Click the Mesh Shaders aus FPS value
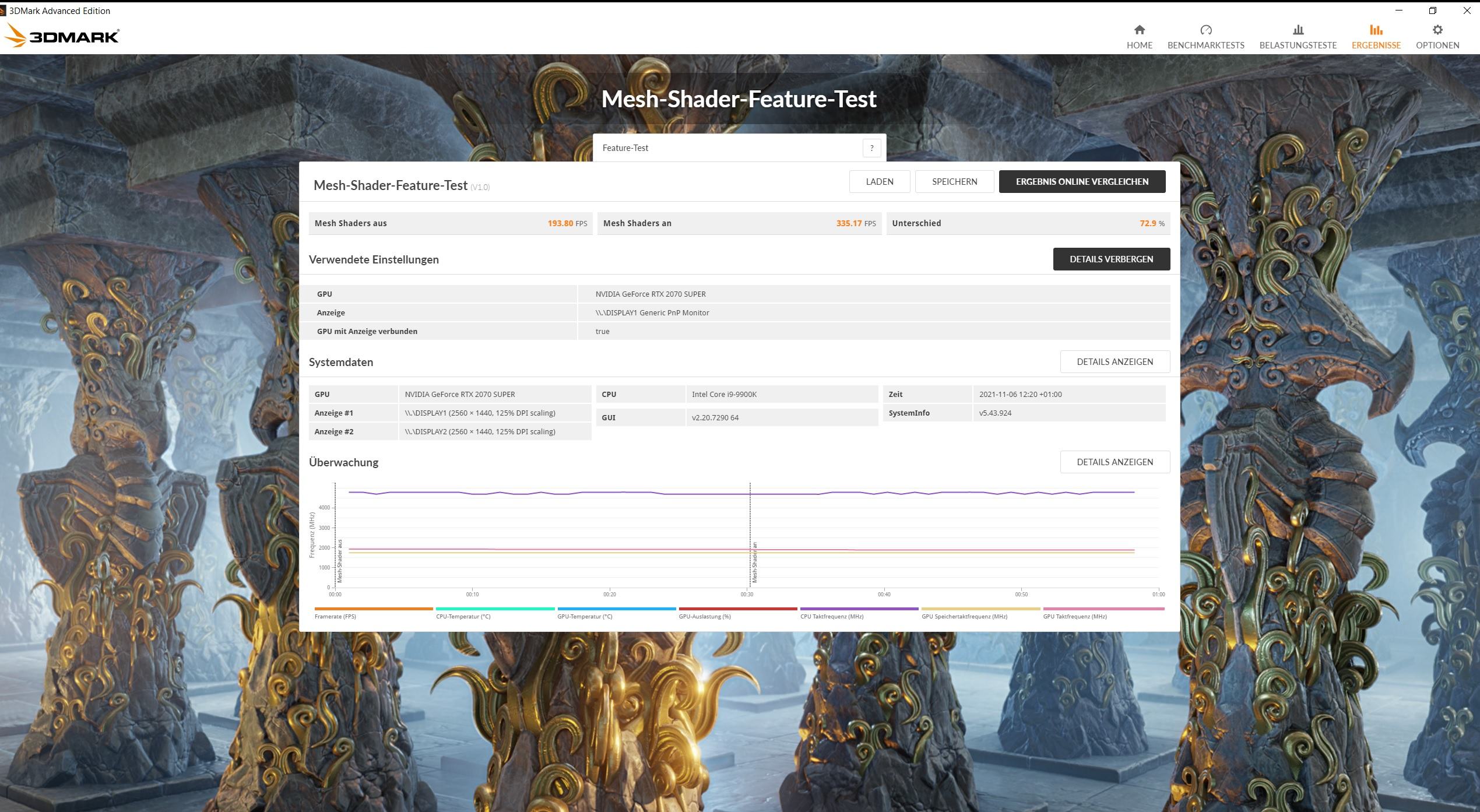The height and width of the screenshot is (812, 1480). (x=567, y=223)
